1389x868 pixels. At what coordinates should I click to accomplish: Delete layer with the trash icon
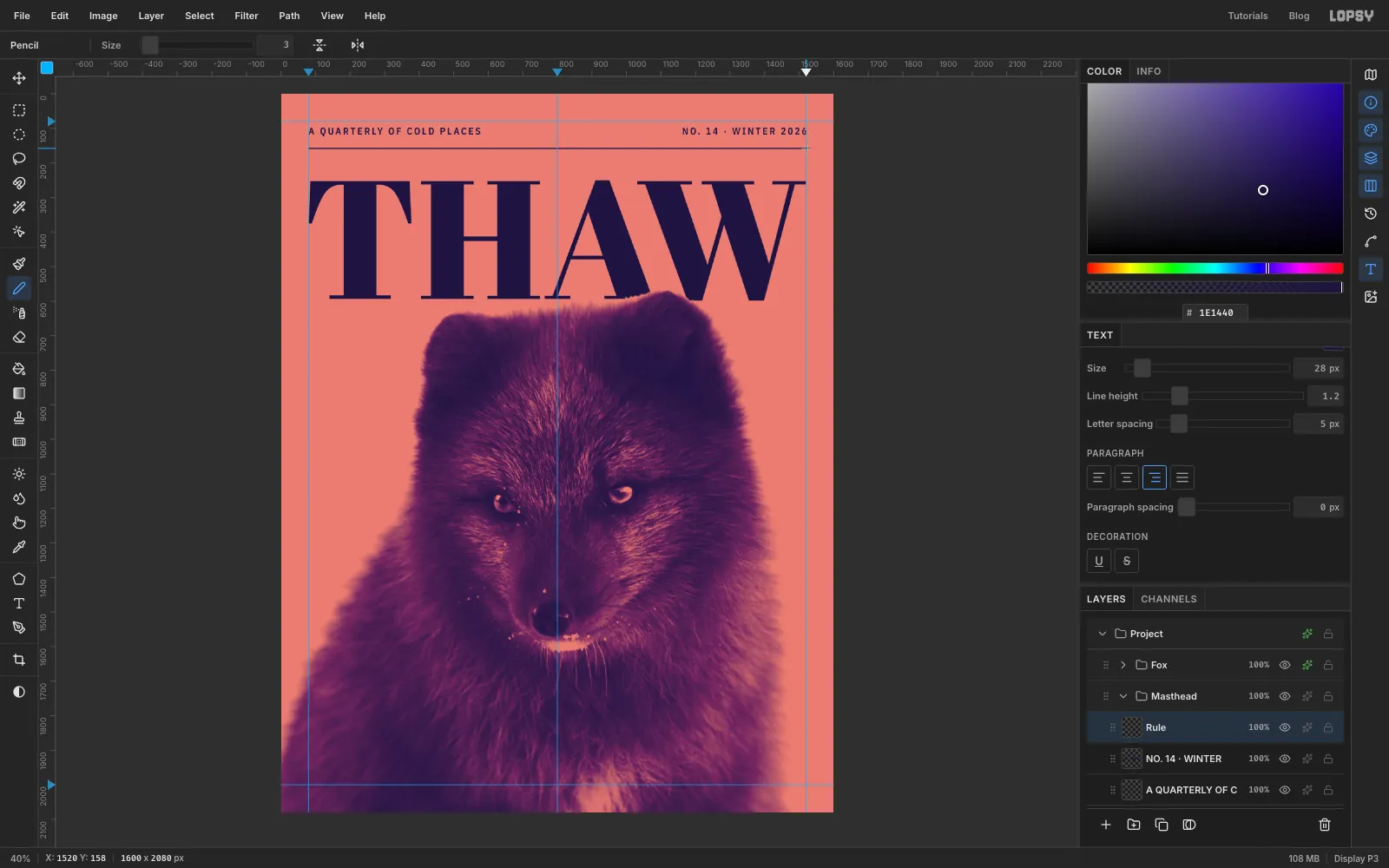point(1325,825)
